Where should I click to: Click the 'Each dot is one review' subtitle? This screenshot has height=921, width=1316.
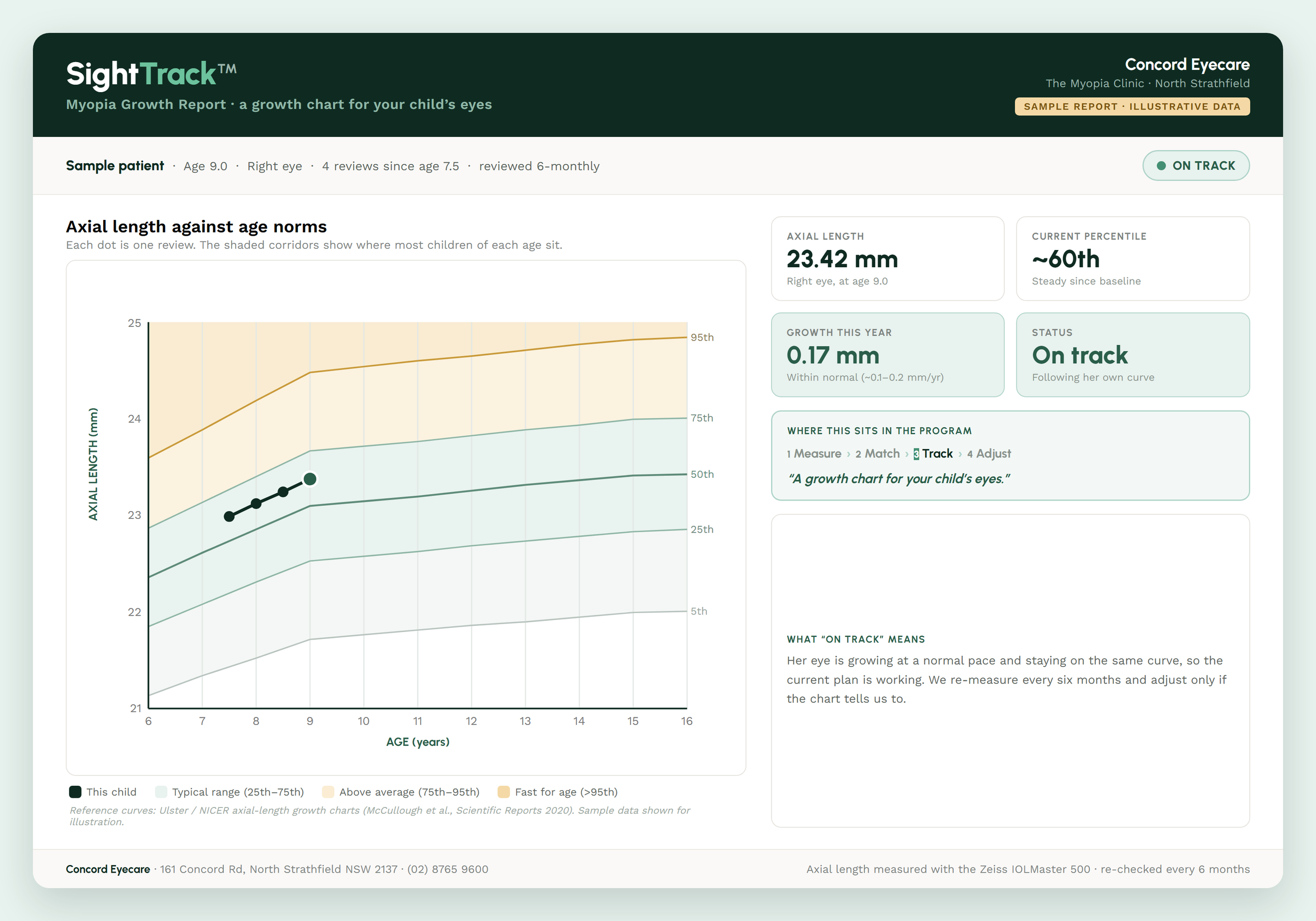[x=314, y=245]
